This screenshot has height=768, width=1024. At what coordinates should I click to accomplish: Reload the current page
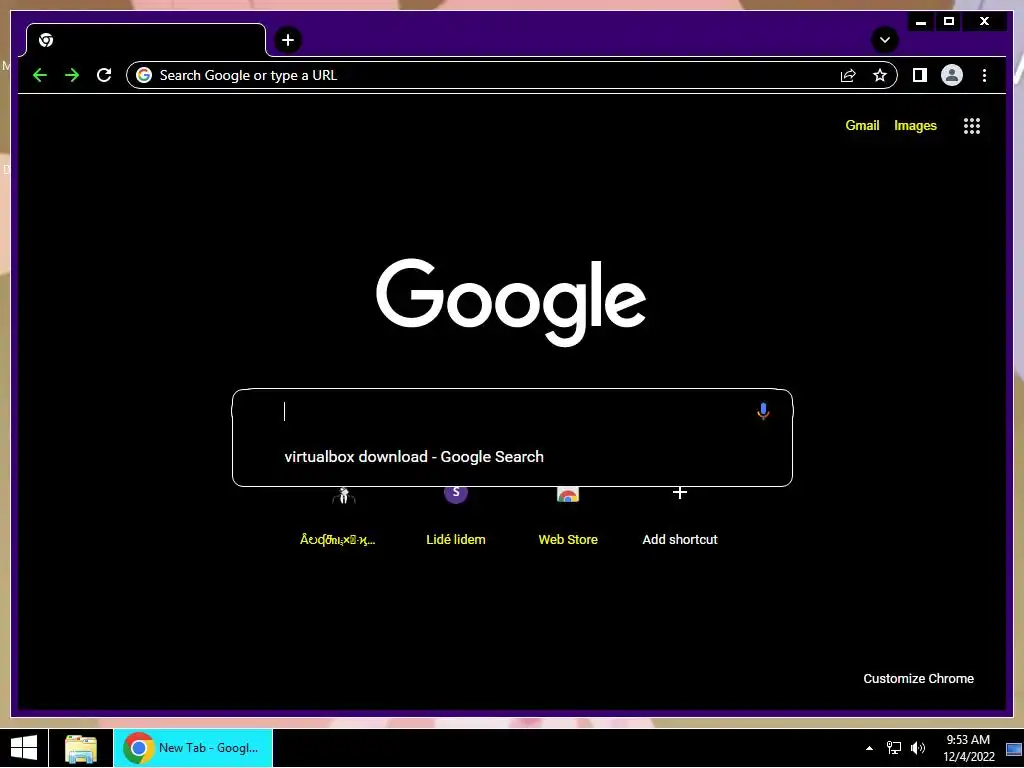[x=104, y=75]
